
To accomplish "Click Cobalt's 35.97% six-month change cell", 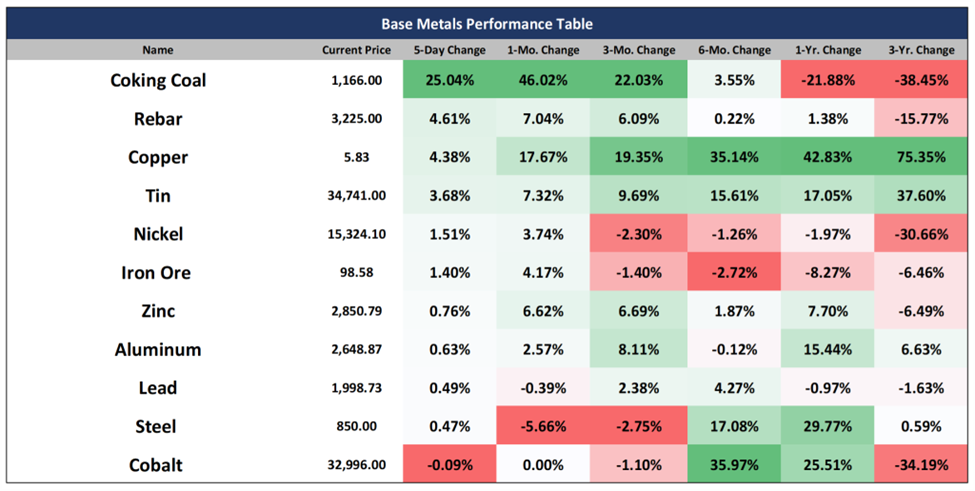I will click(x=734, y=465).
